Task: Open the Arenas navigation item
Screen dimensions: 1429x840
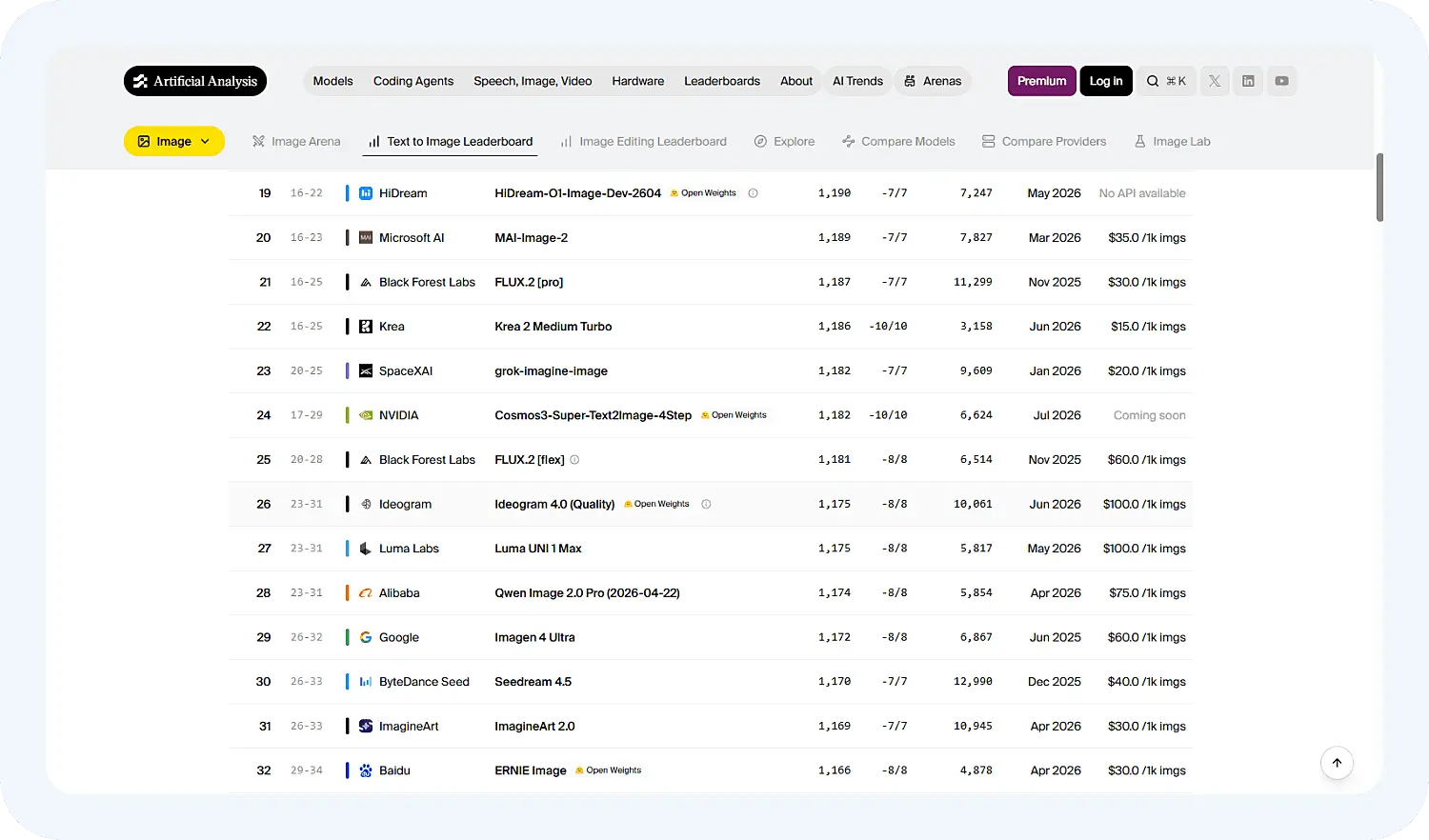Action: coord(933,81)
